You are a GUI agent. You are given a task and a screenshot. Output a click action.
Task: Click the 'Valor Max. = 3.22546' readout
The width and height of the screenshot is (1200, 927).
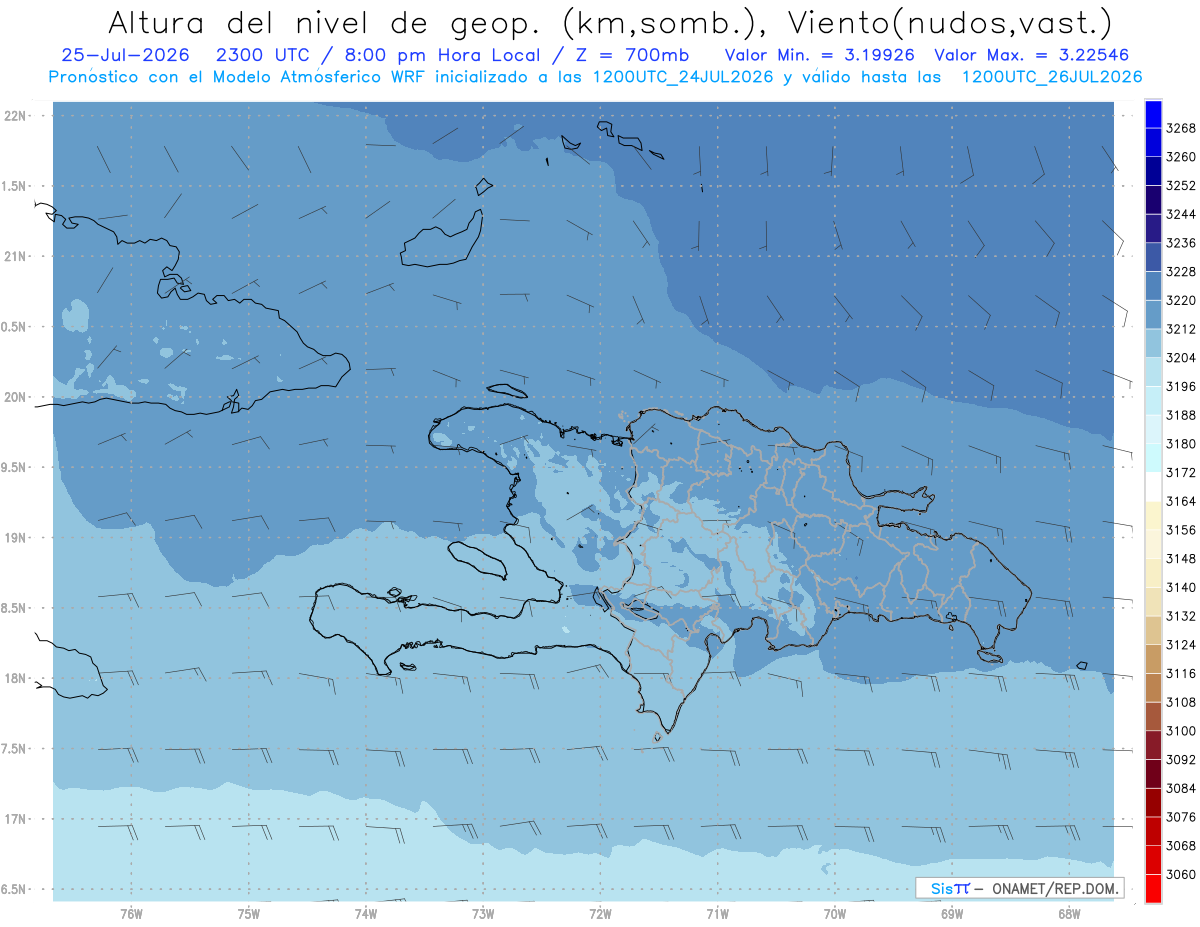(x=1033, y=56)
